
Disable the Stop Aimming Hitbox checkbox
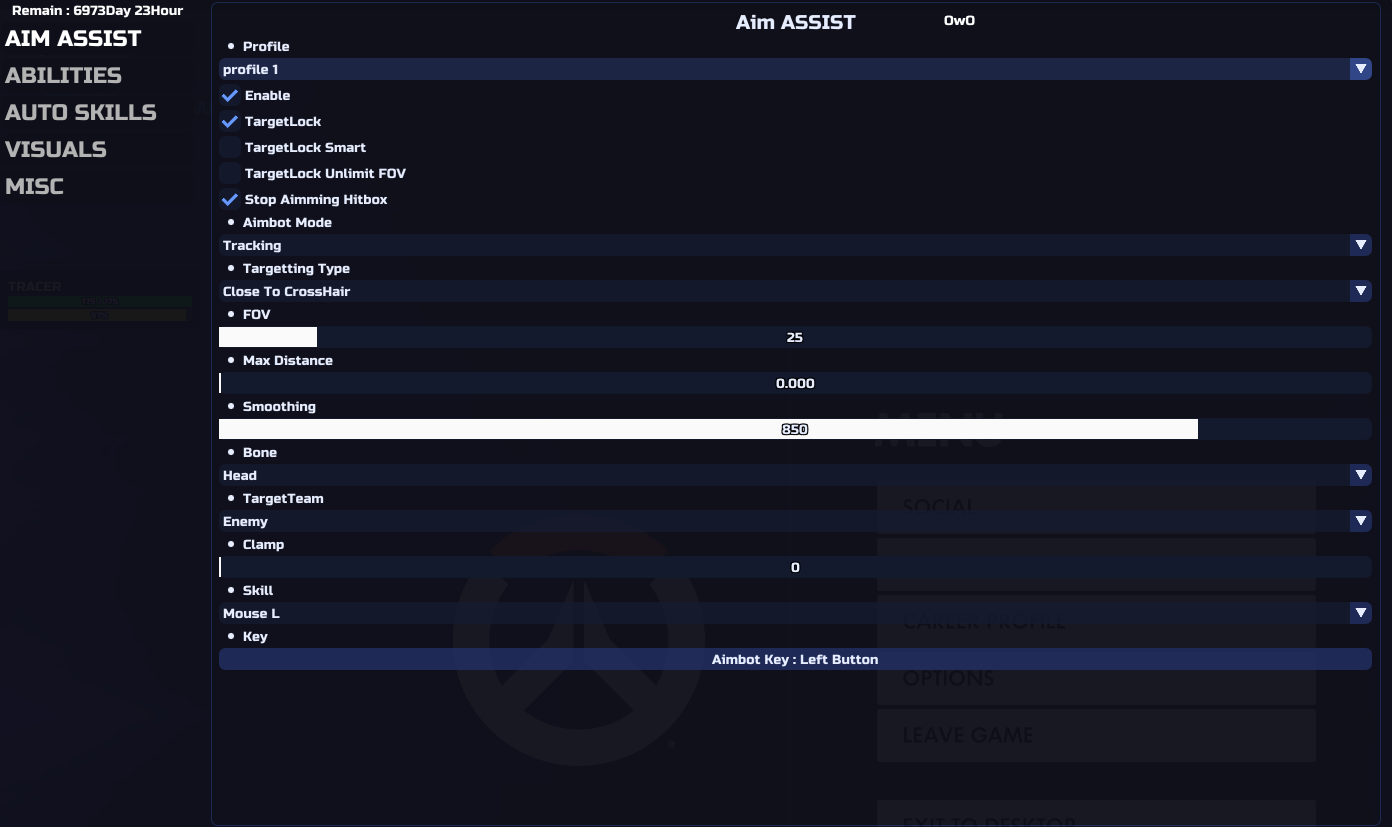[x=230, y=200]
